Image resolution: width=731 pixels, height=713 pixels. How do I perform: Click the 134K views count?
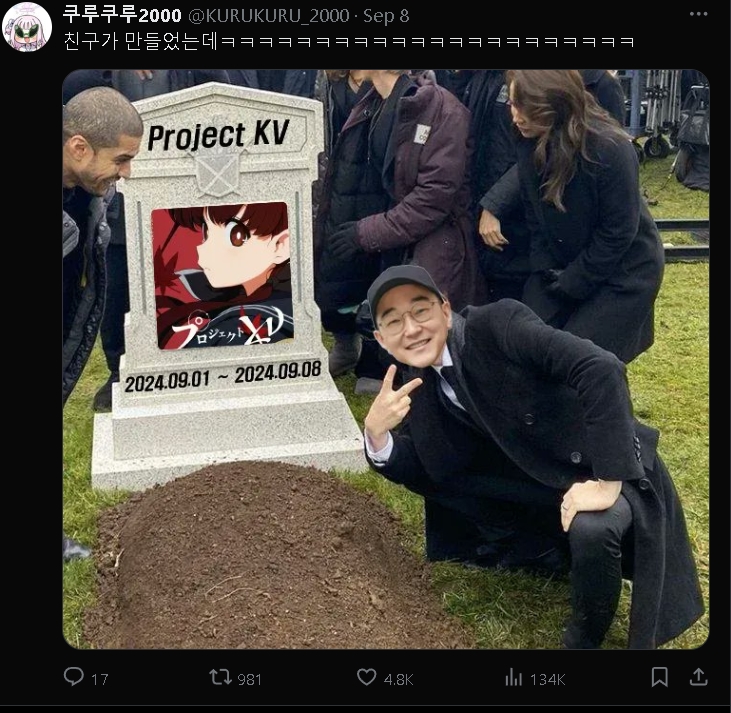tap(547, 679)
